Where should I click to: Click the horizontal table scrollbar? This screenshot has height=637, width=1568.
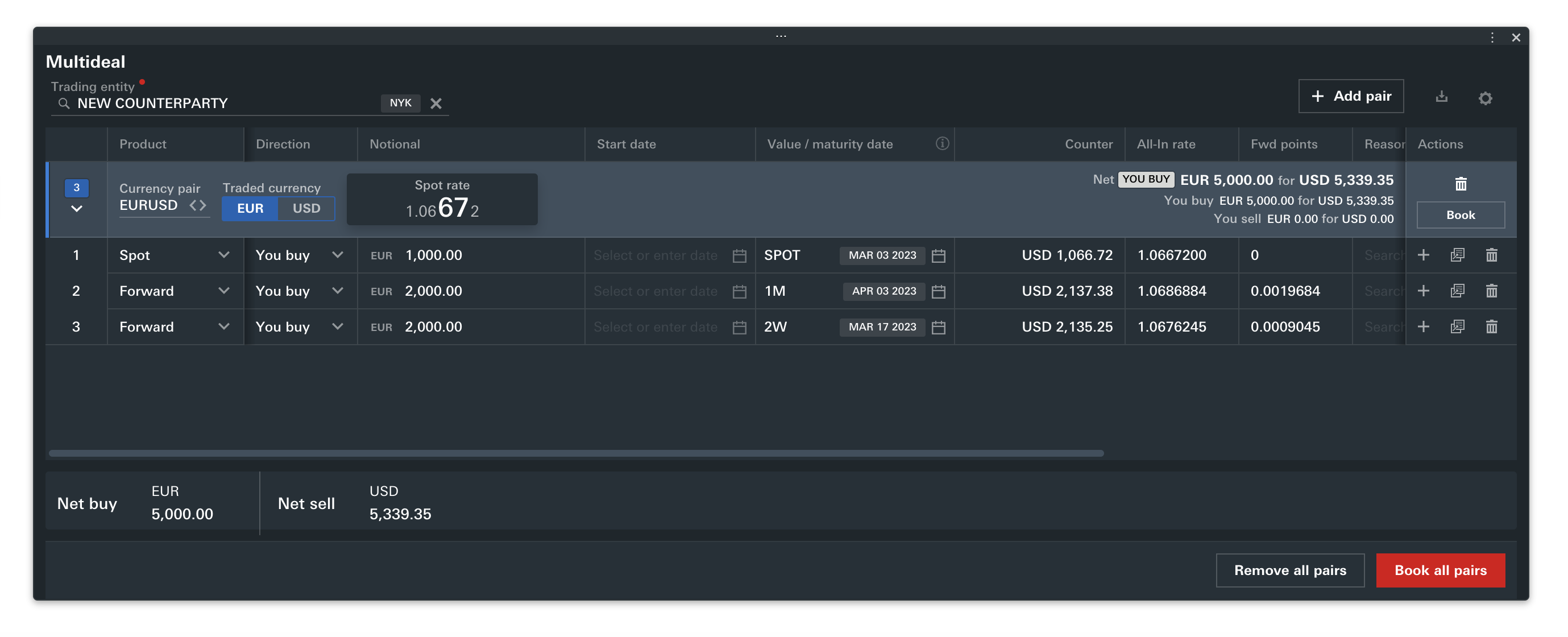(575, 453)
